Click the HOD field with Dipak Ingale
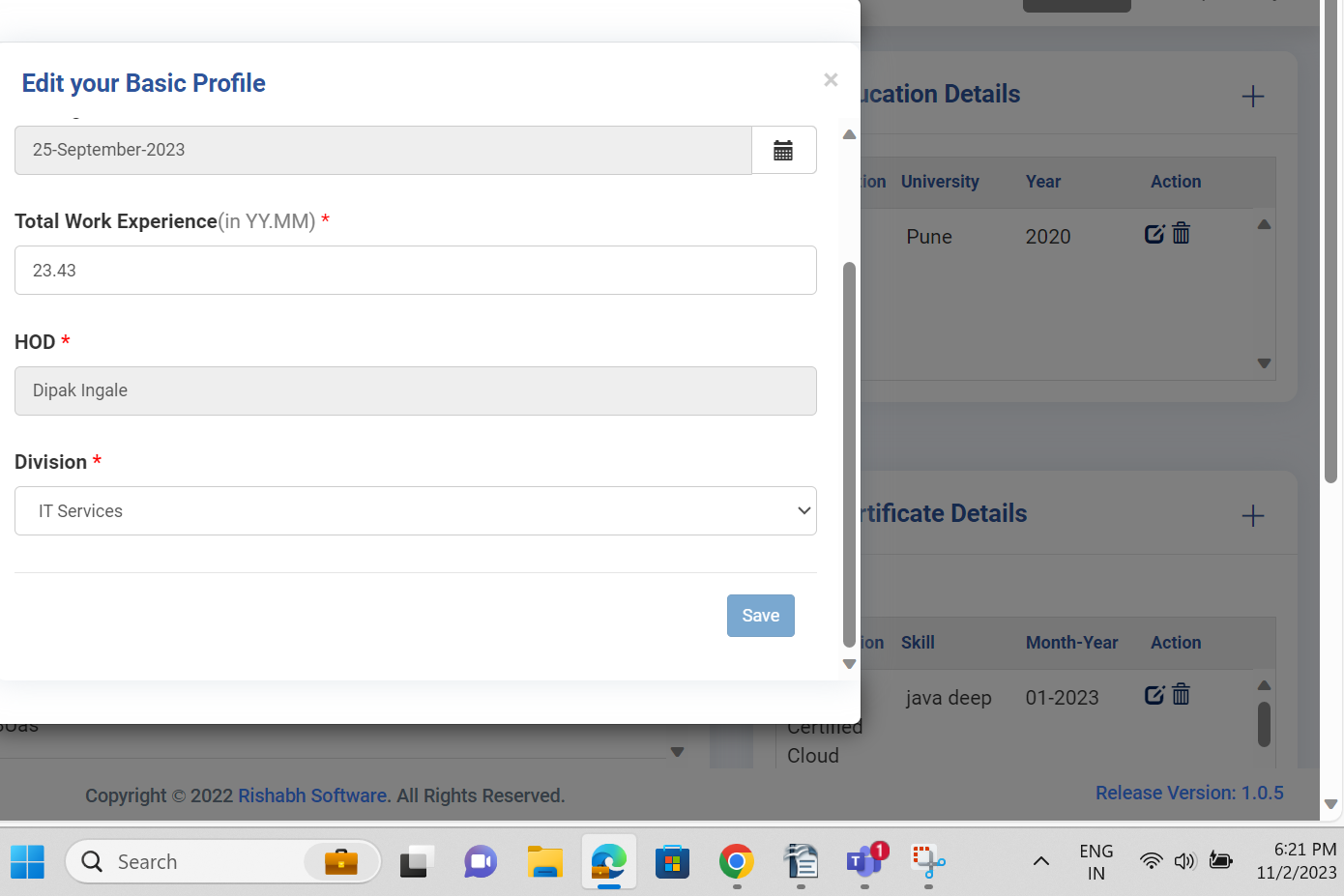This screenshot has height=896, width=1344. pyautogui.click(x=416, y=390)
